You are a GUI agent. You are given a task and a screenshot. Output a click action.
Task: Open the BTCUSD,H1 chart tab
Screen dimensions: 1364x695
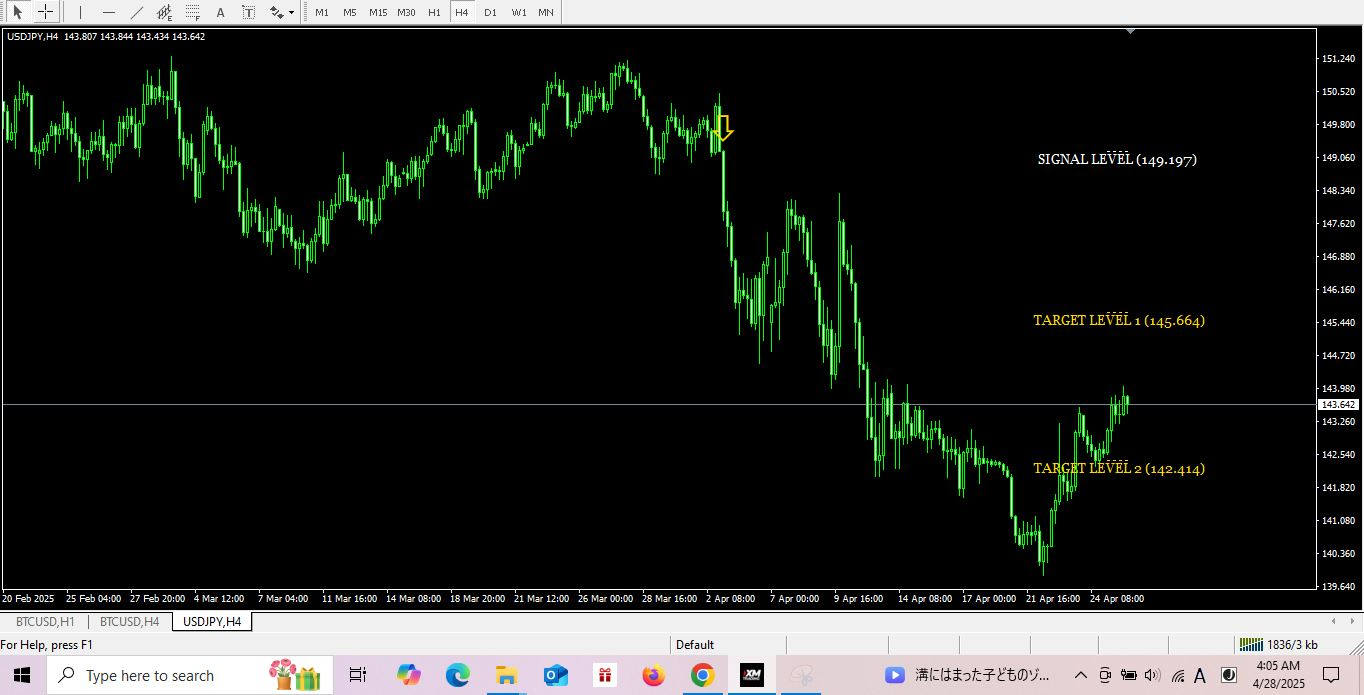click(44, 622)
